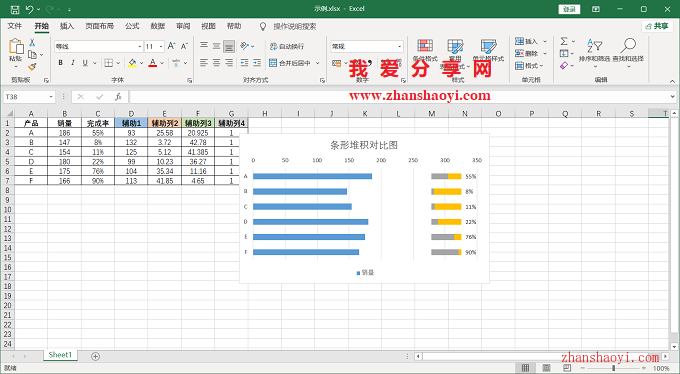The height and width of the screenshot is (374, 680).
Task: Open the font size dropdown
Action: point(161,46)
